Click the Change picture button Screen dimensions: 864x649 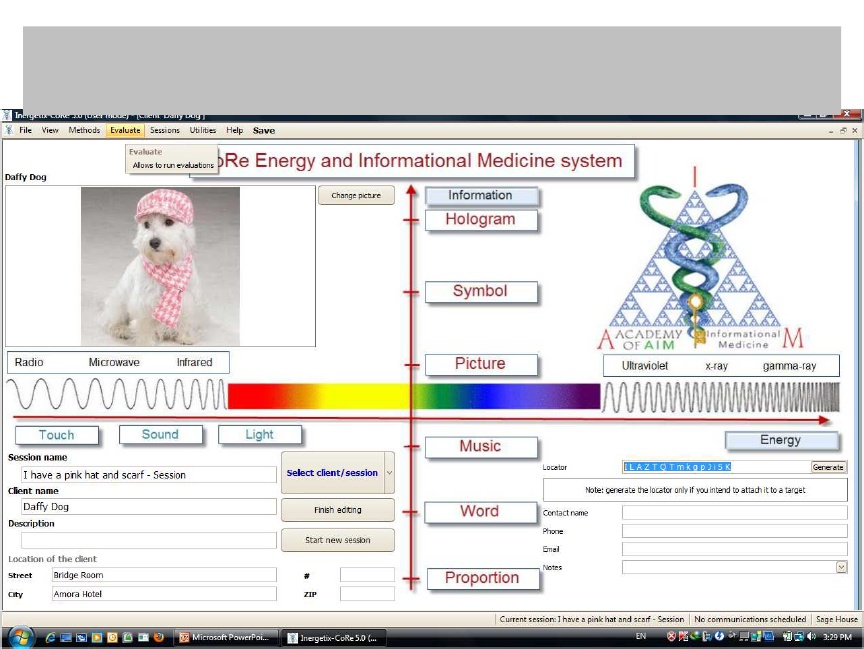[x=356, y=196]
